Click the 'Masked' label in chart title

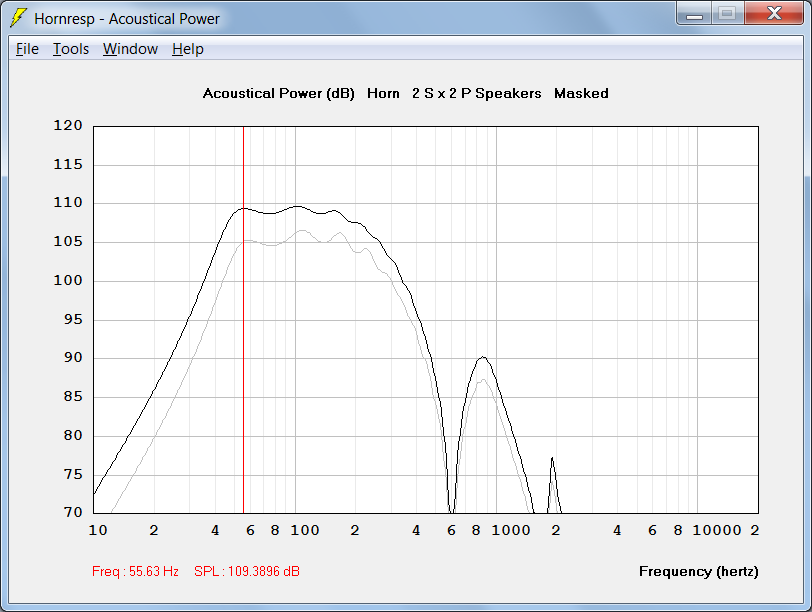(x=581, y=93)
